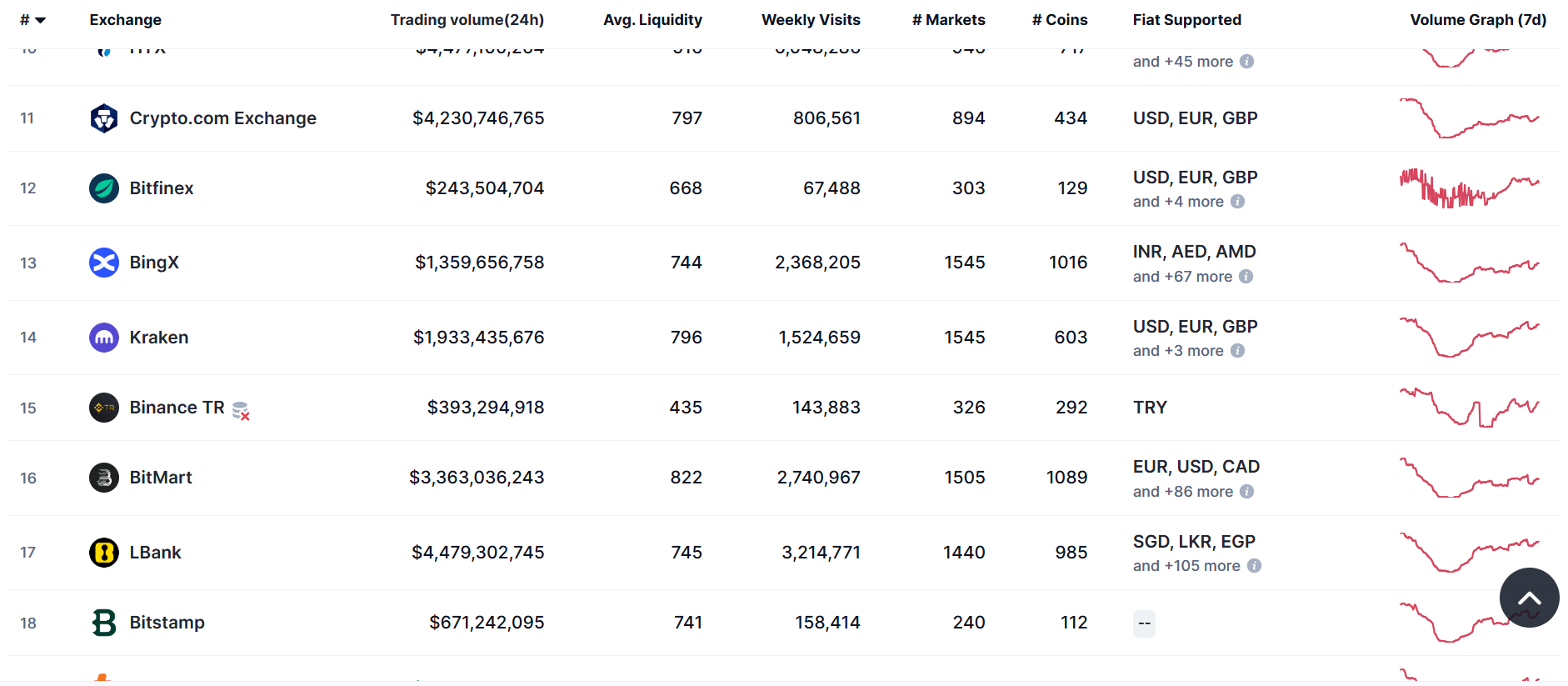The height and width of the screenshot is (686, 1568).
Task: Sort by Weekly Visits column header
Action: tap(810, 20)
